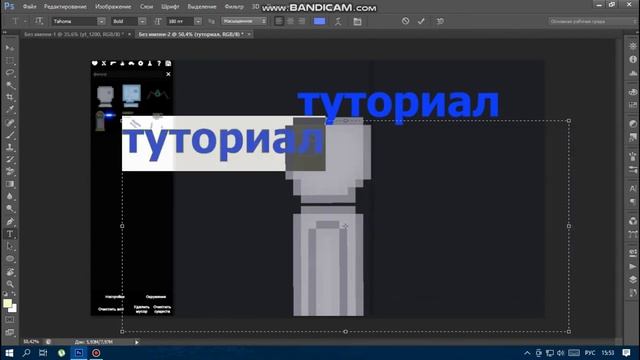Screen dimensions: 640x360
Task: Open the Character and Paragraph panels
Action: coord(357,21)
